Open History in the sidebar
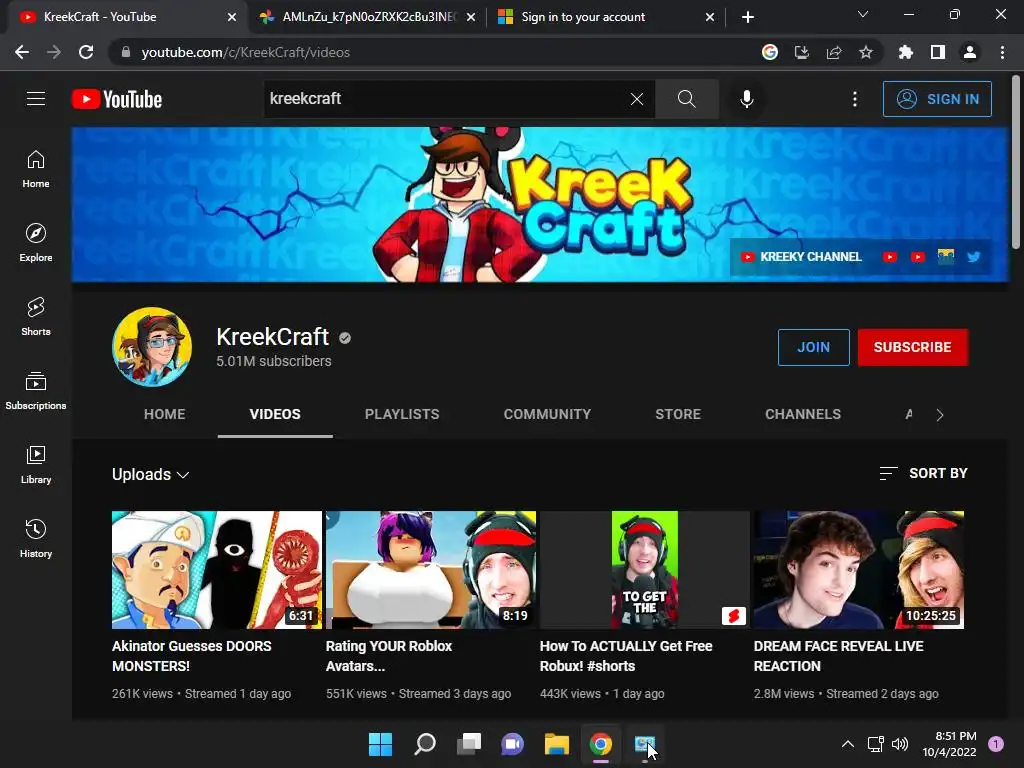 click(x=36, y=538)
